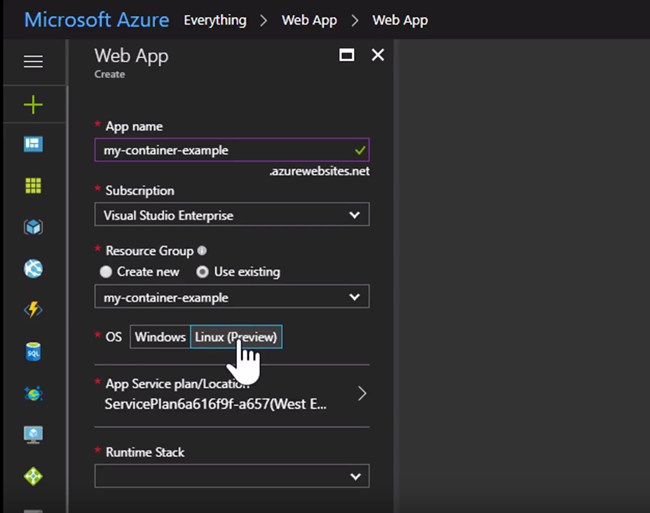The width and height of the screenshot is (650, 513).
Task: Select the Create new radio button
Action: point(106,272)
